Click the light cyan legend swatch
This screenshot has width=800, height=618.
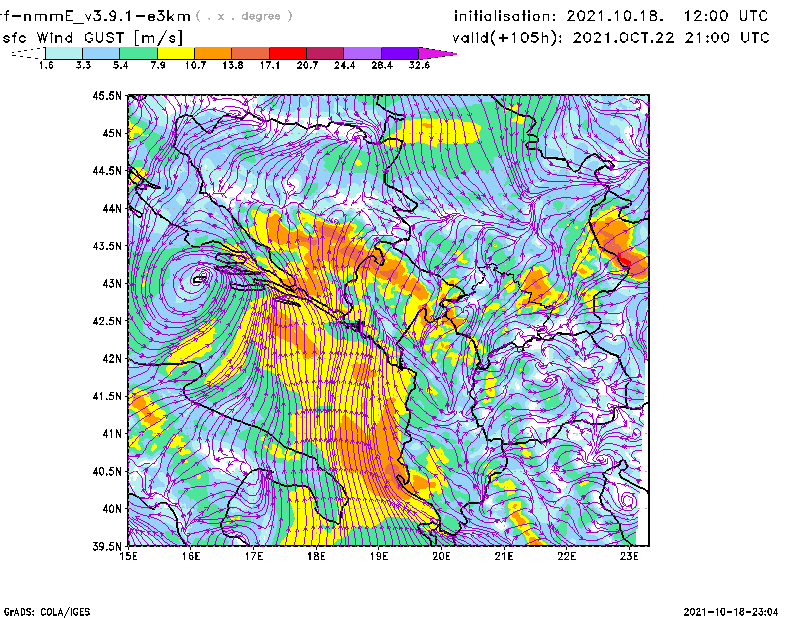coord(64,53)
